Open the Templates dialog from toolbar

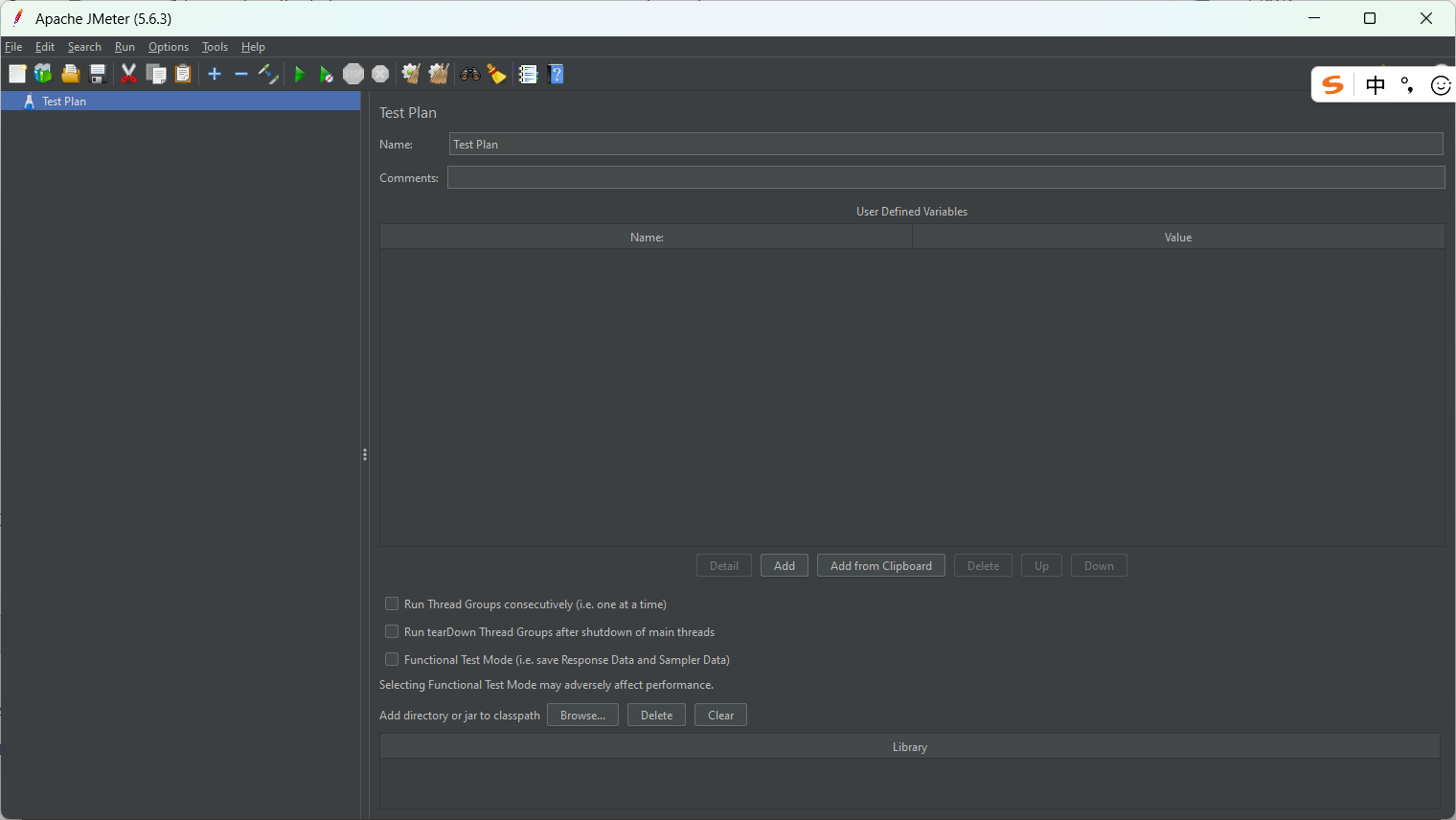43,74
